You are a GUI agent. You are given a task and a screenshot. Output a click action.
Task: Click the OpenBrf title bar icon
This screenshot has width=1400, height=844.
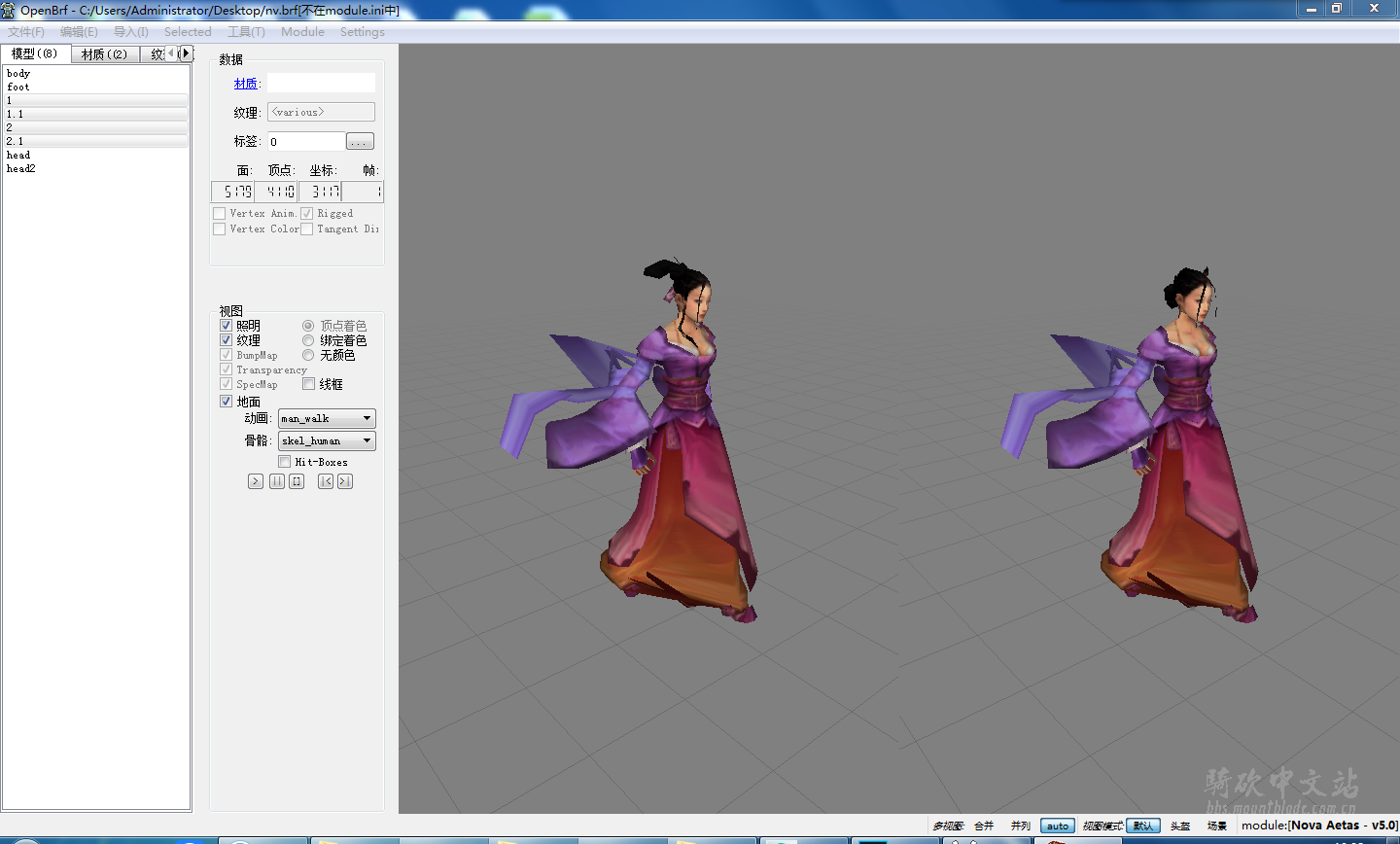[x=9, y=10]
